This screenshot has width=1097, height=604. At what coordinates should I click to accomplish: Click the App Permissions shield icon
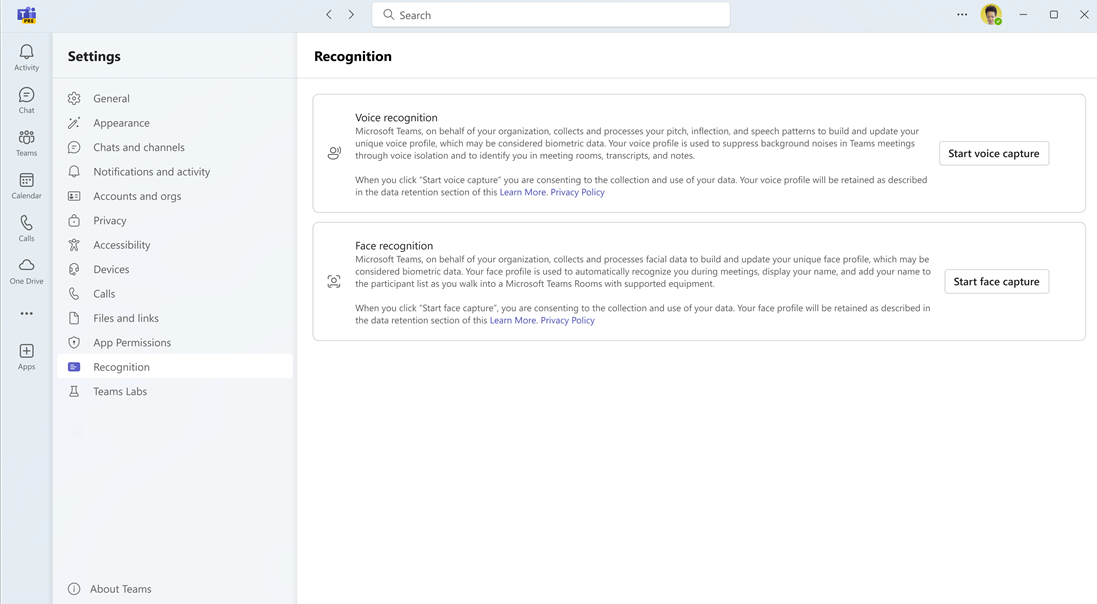pyautogui.click(x=74, y=343)
